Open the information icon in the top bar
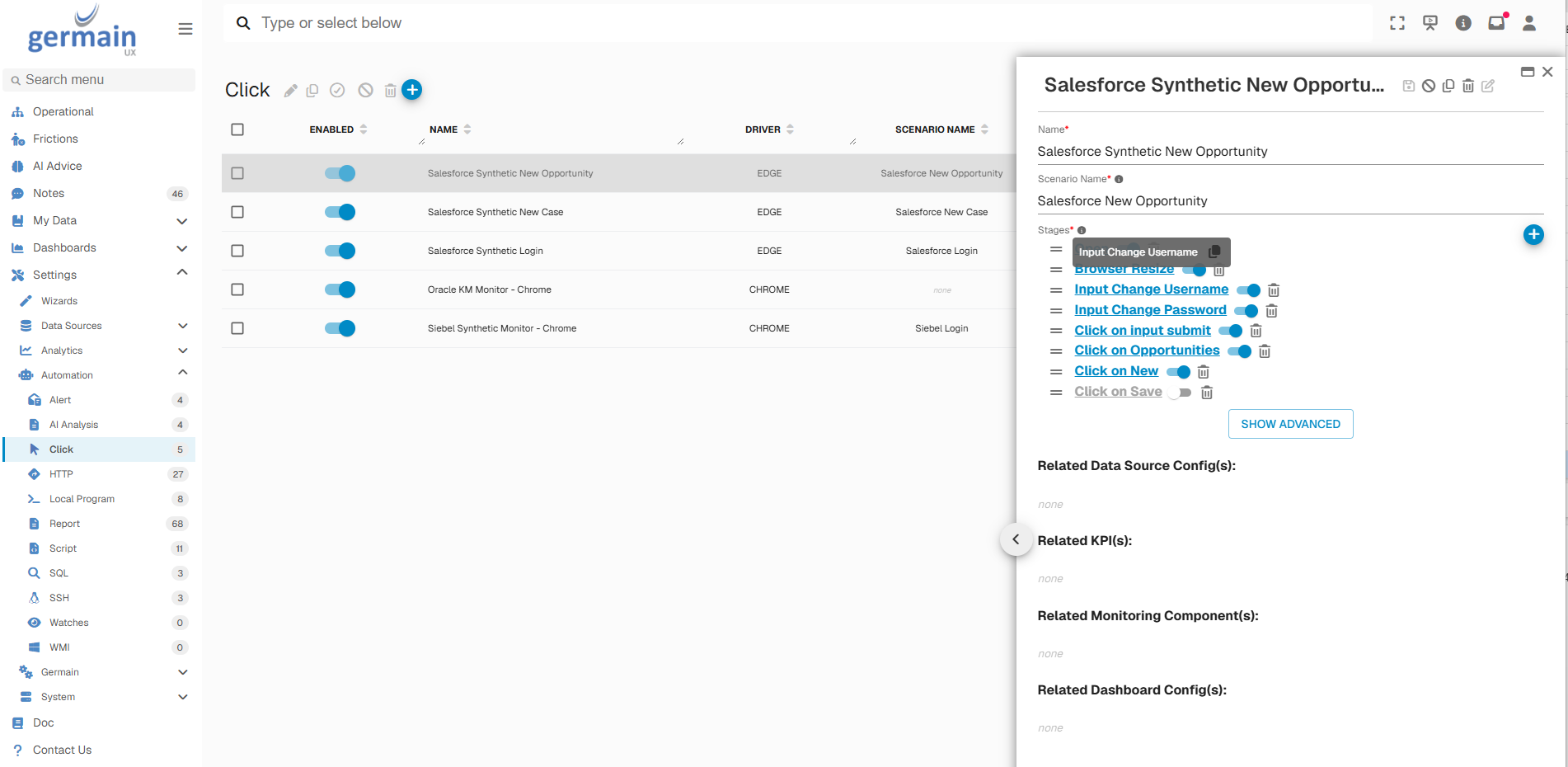 point(1463,23)
